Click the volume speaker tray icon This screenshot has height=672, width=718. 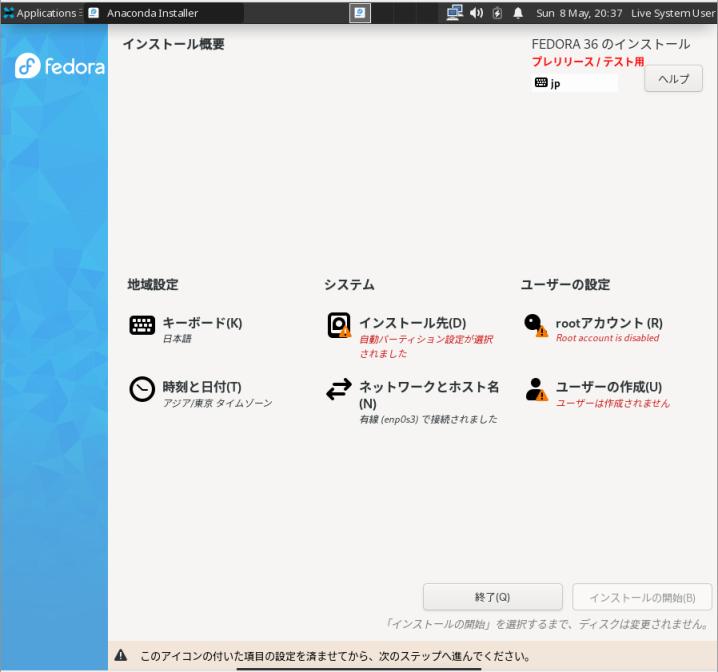[x=476, y=13]
